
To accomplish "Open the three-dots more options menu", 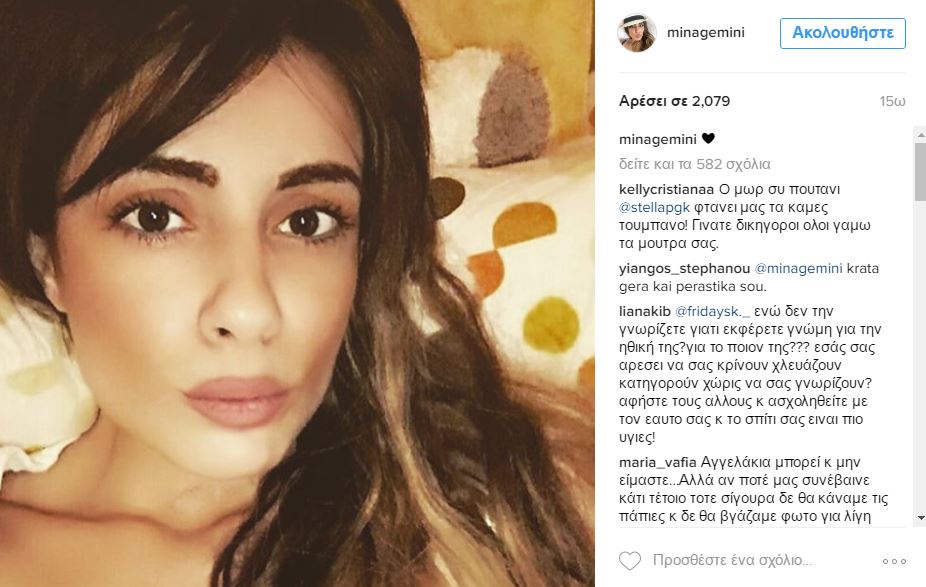I will [x=894, y=561].
